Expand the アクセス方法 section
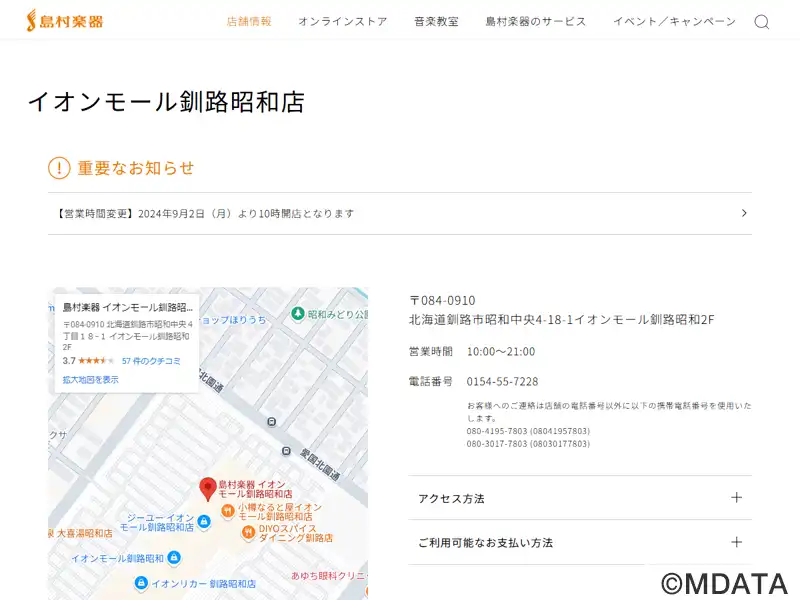This screenshot has height=600, width=800. point(580,498)
